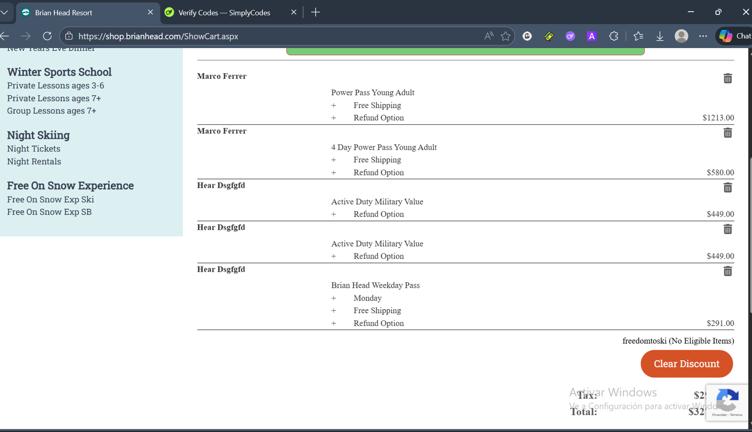The width and height of the screenshot is (752, 432).
Task: Open Read aloud icon in address bar
Action: [489, 36]
